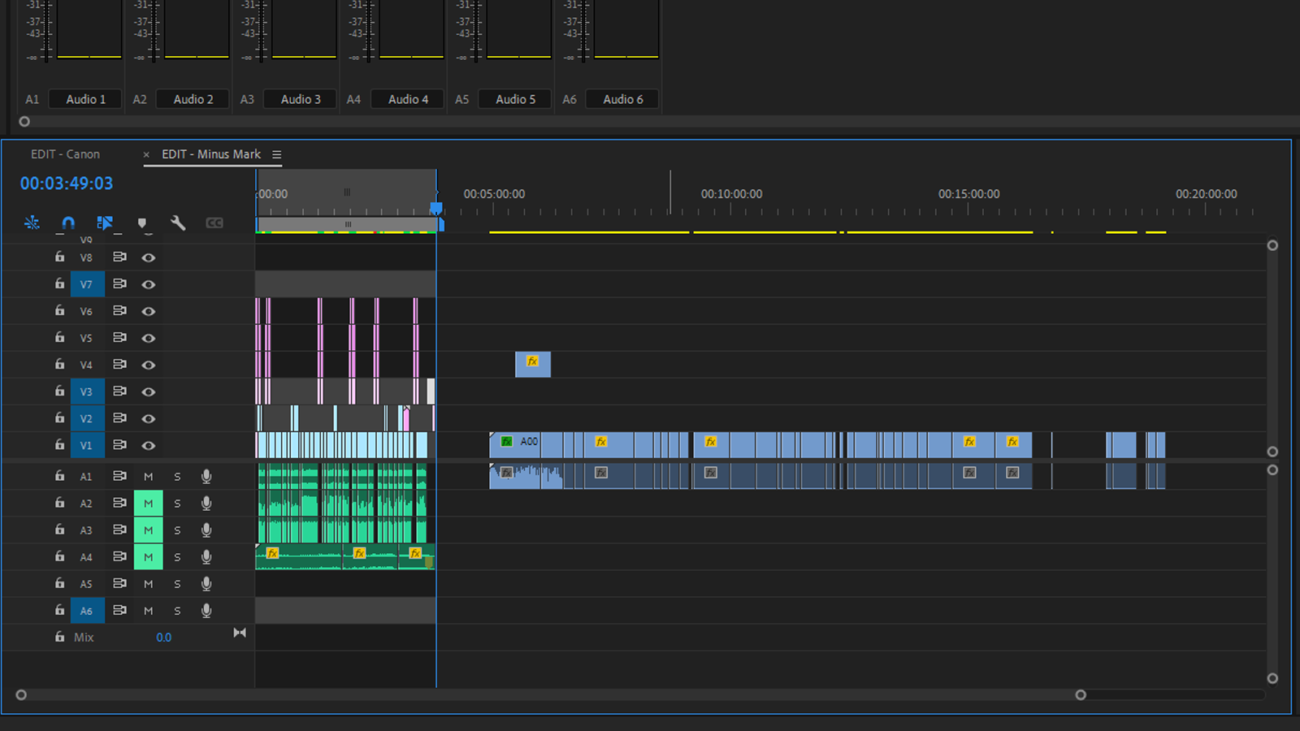The image size is (1300, 731).
Task: Unmute audio track A3
Action: 148,529
